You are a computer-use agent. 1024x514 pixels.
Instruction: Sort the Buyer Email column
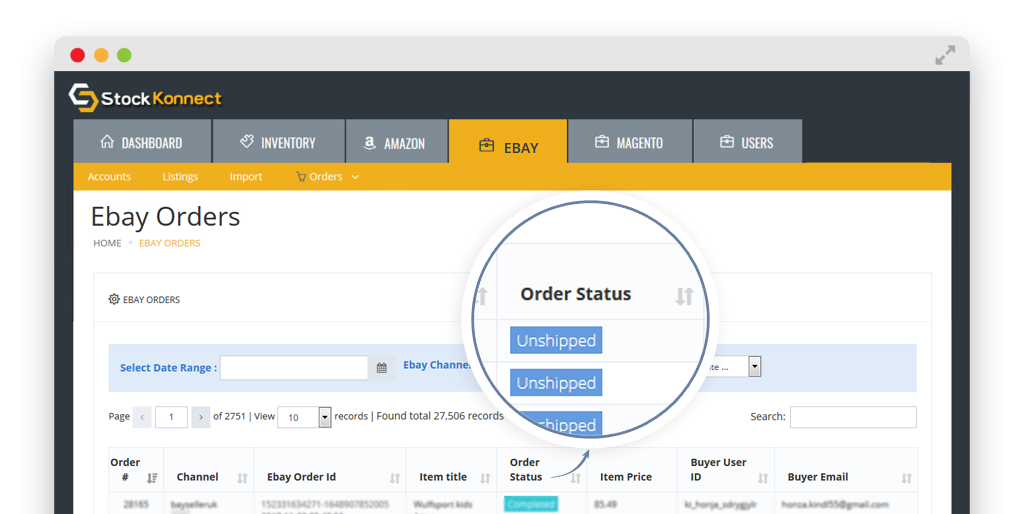(x=906, y=478)
